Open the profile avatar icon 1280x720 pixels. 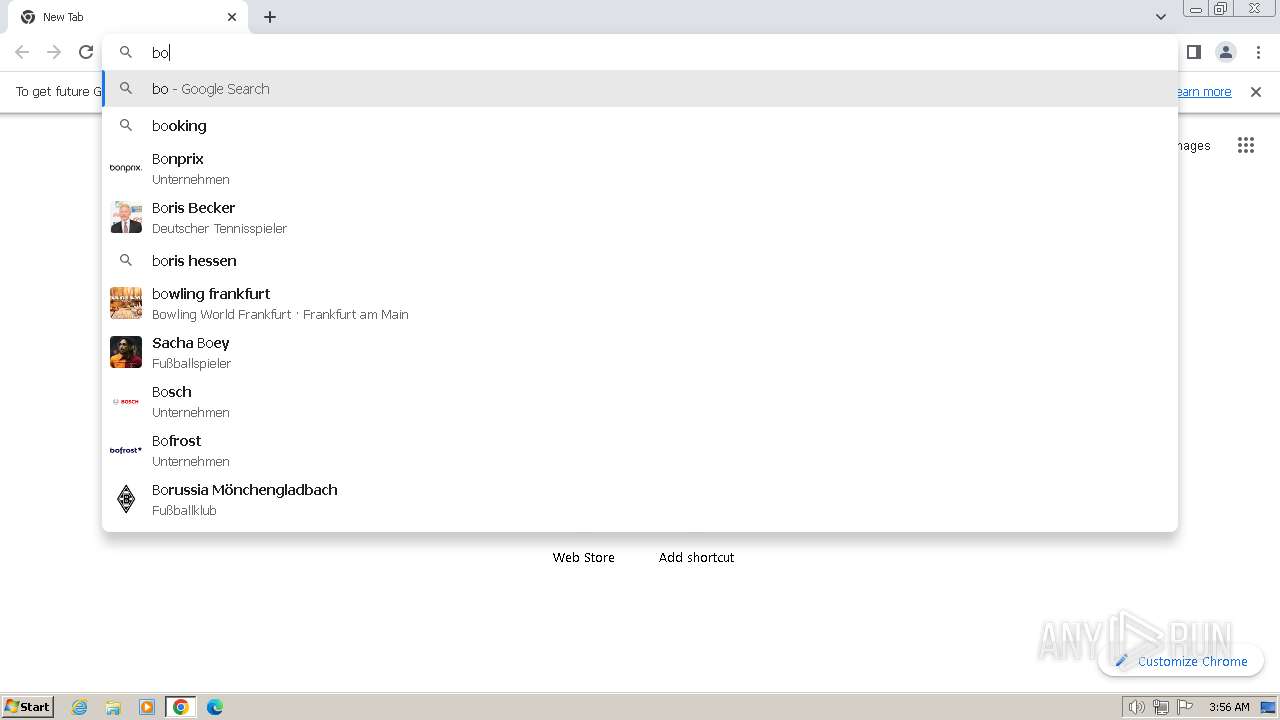1225,52
